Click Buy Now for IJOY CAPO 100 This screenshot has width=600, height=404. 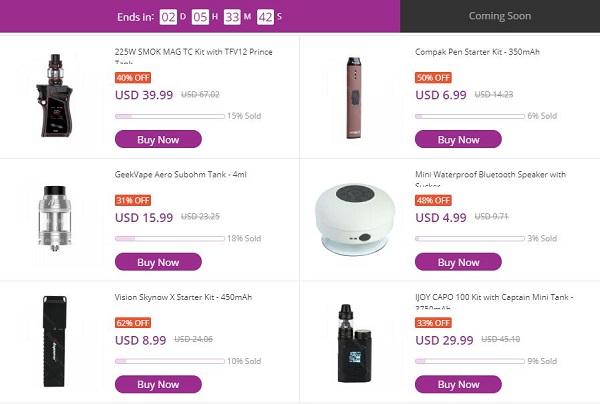click(458, 384)
